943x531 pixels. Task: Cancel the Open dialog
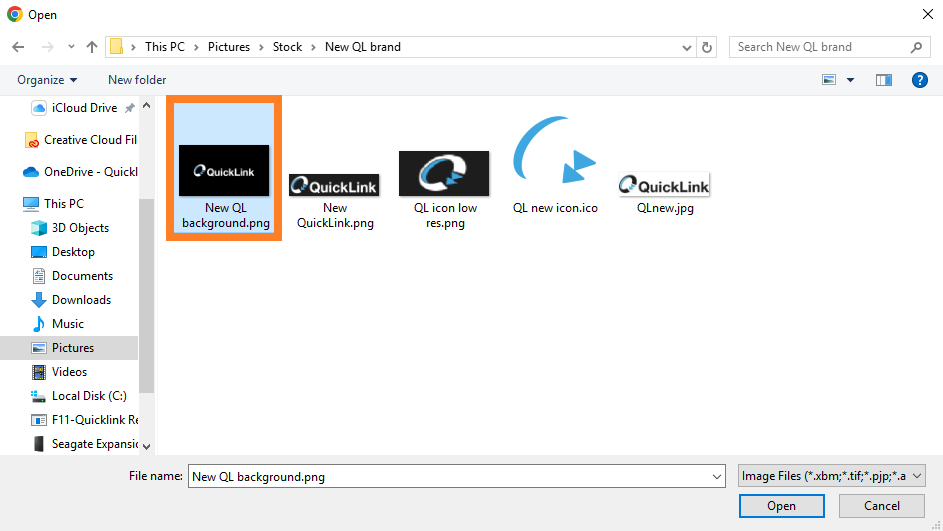(x=882, y=506)
